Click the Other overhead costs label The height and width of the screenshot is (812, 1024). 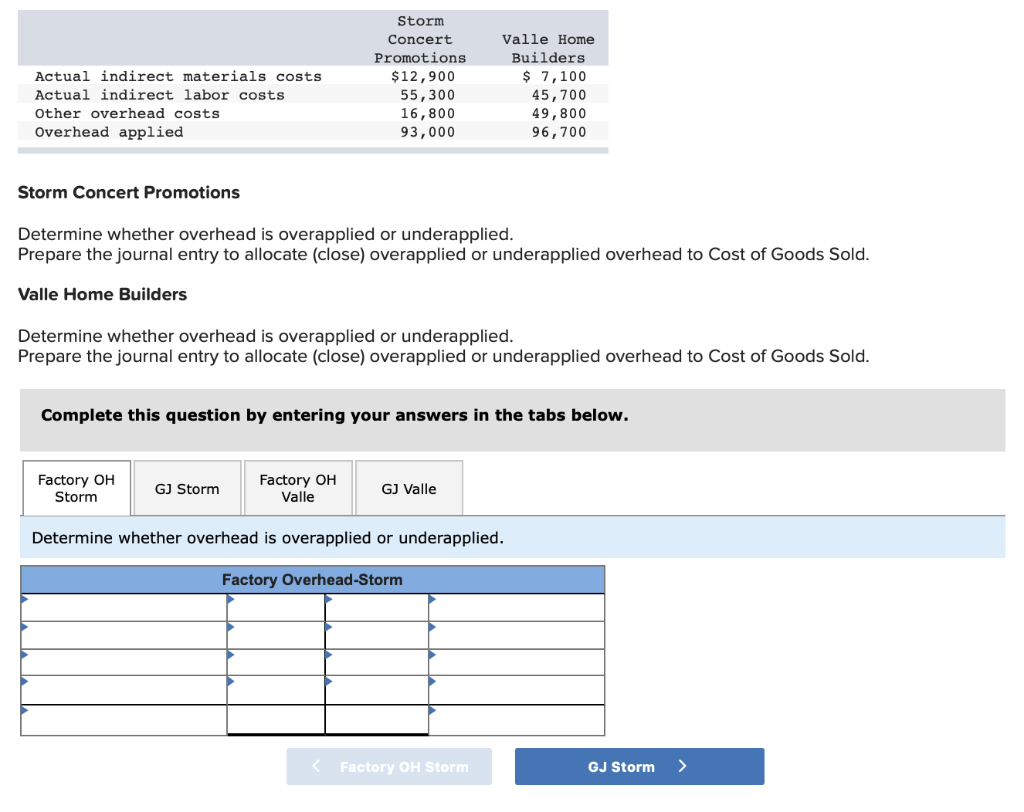tap(127, 113)
